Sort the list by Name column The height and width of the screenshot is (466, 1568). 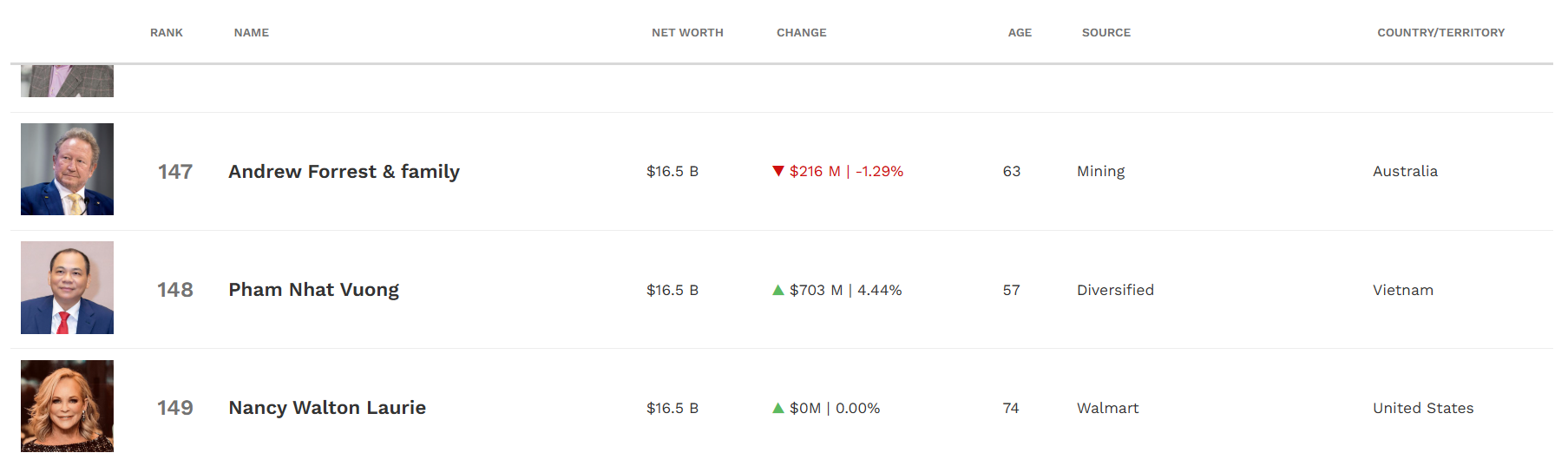click(251, 33)
